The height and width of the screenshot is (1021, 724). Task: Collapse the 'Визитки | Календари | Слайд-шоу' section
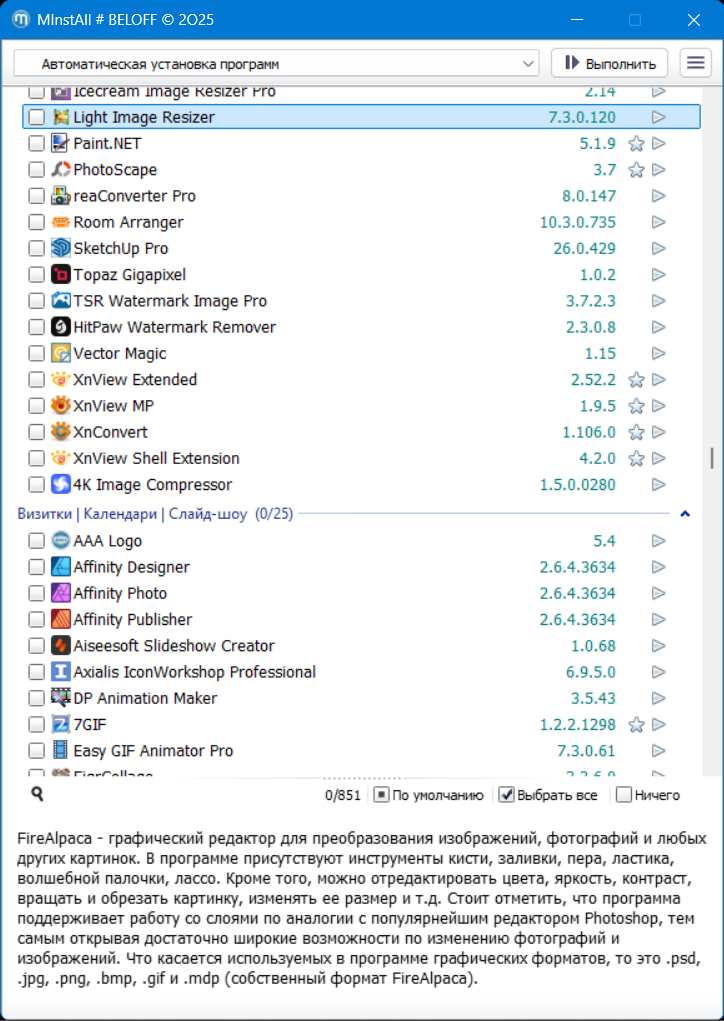[x=685, y=514]
